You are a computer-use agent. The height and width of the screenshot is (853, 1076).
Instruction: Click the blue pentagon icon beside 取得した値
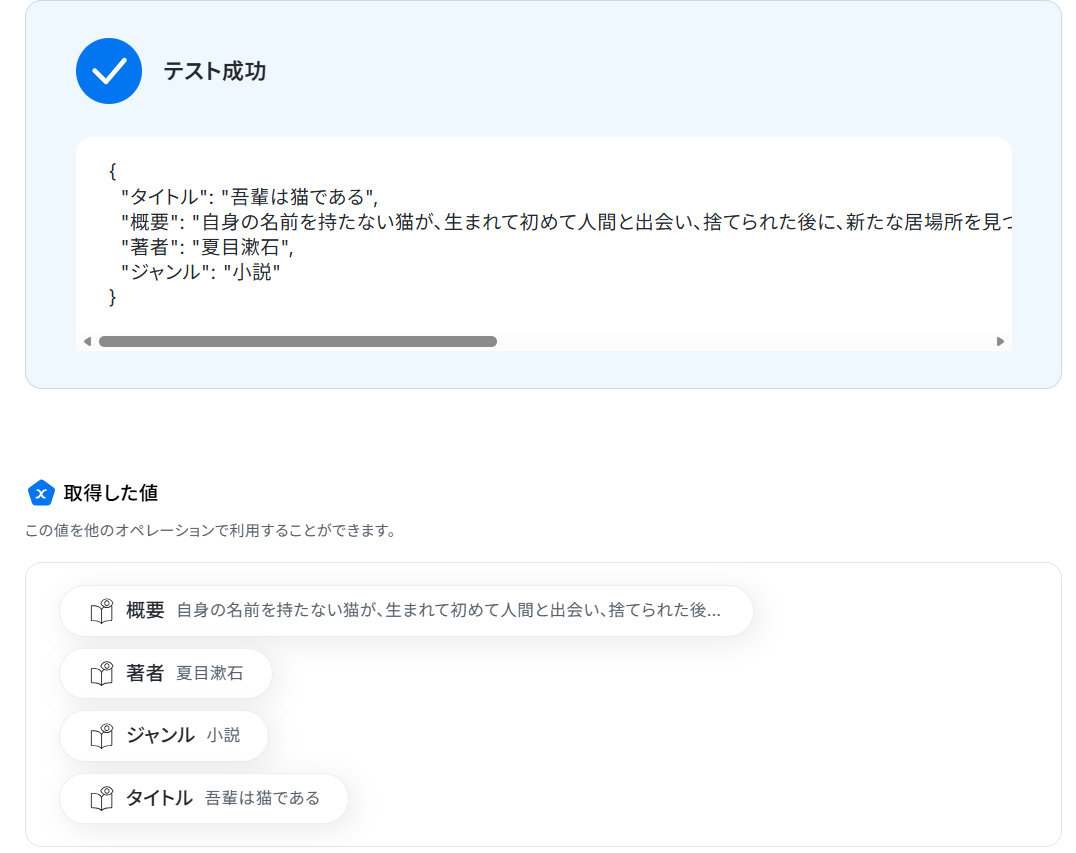(41, 493)
